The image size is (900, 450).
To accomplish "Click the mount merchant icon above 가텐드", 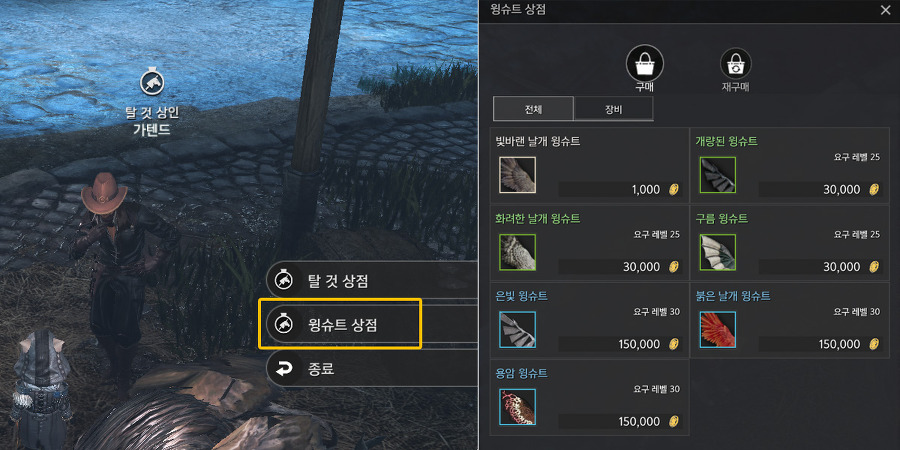I will tap(152, 83).
